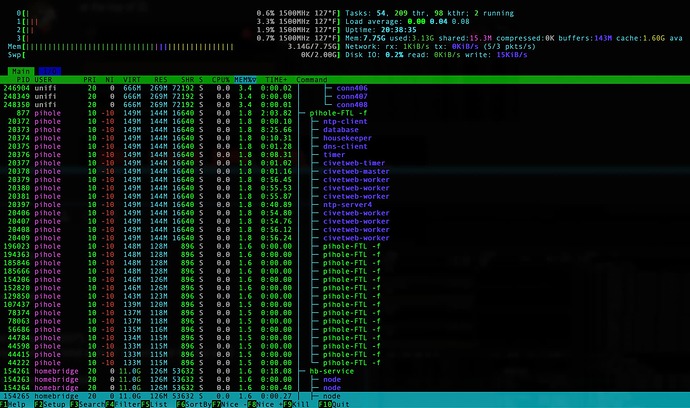Open the F6 SortBy menu
Image resolution: width=690 pixels, height=408 pixels.
point(194,404)
